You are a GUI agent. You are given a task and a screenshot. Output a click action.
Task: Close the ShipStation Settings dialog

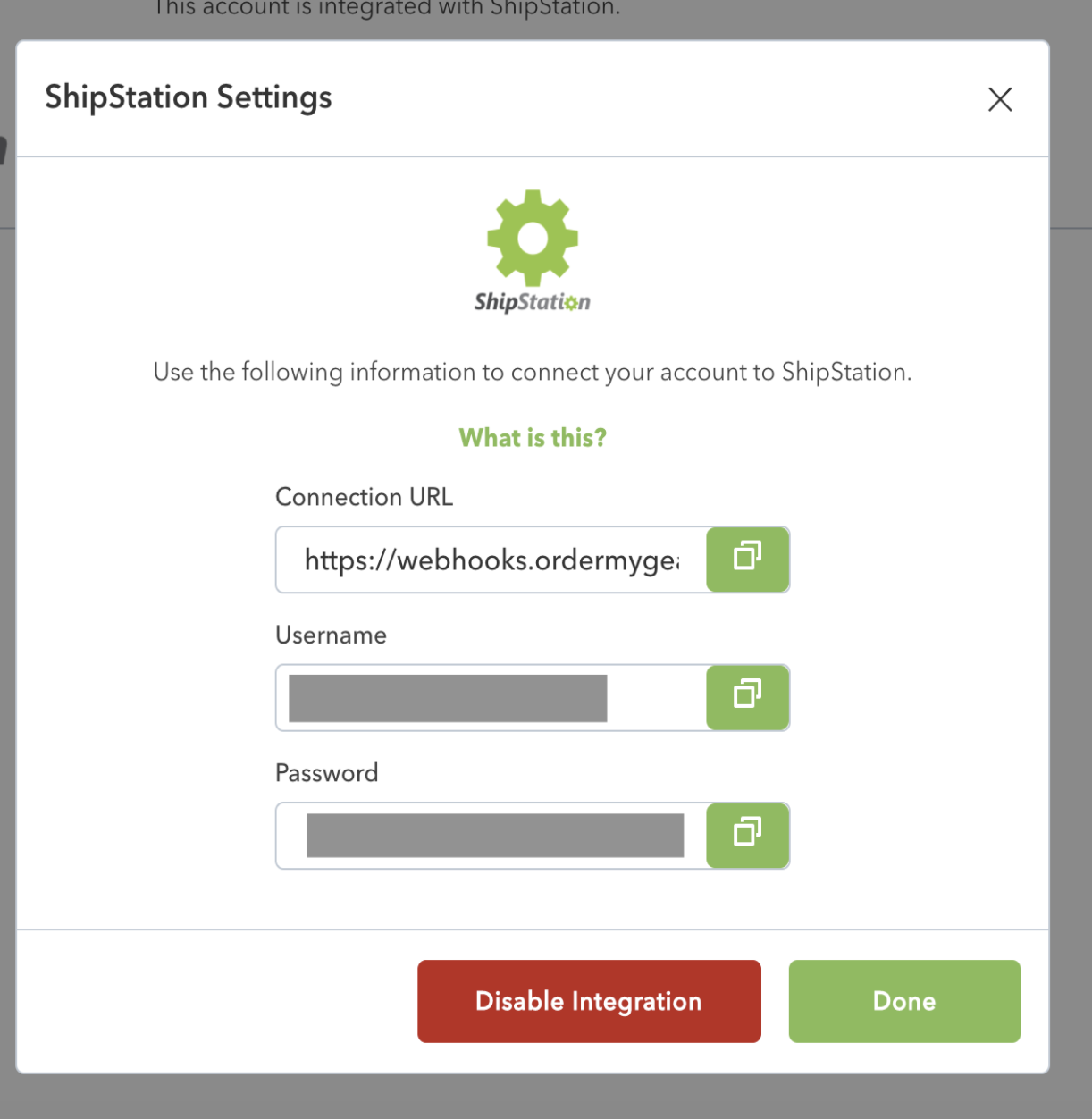1000,99
